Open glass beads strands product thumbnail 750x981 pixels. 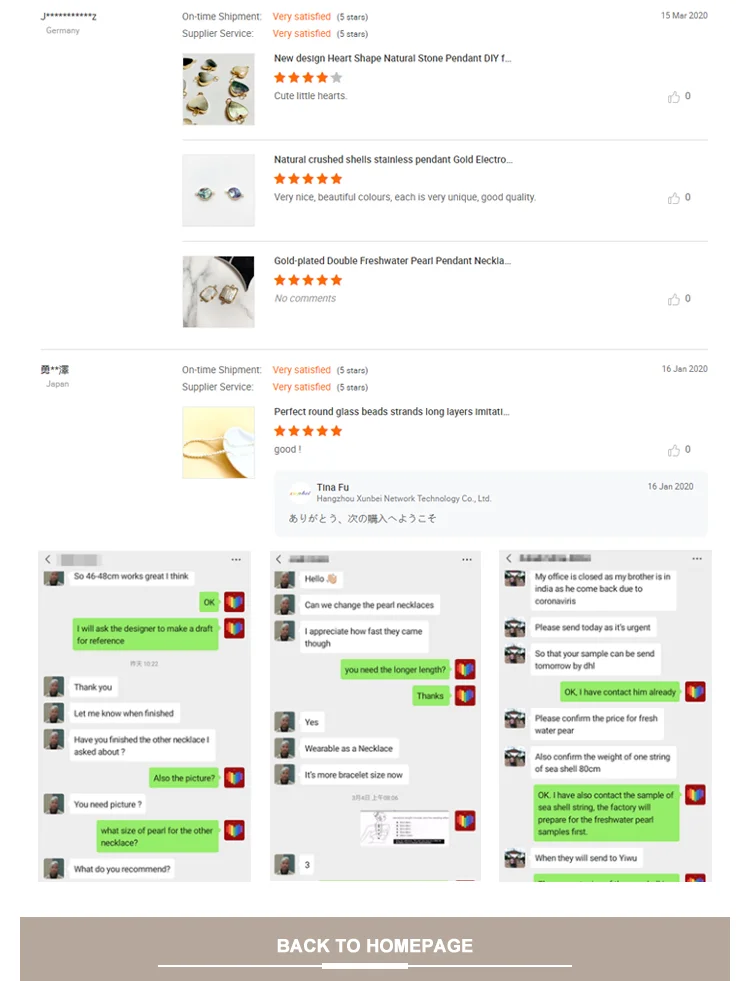218,442
